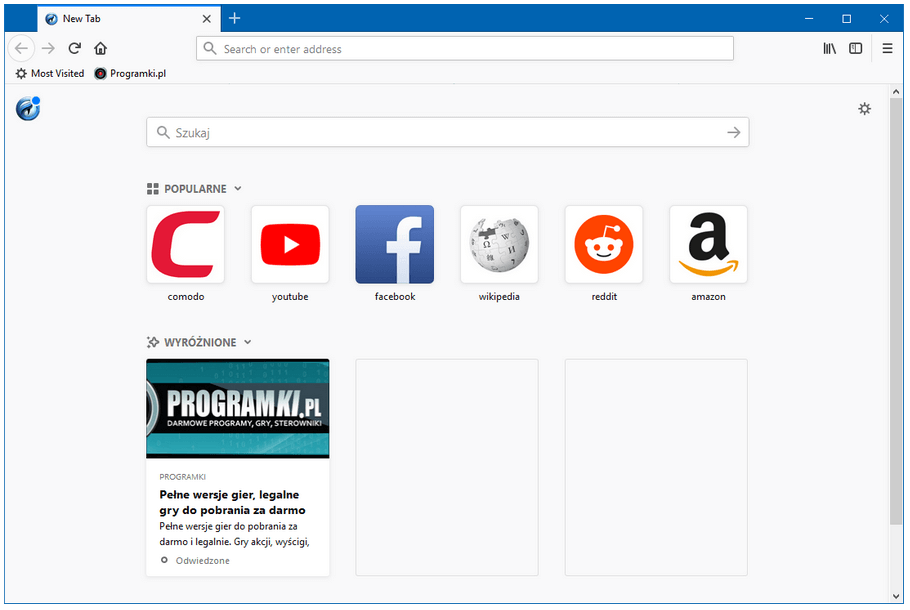910x610 pixels.
Task: Click the IceDragon logo on the page
Action: [28, 109]
